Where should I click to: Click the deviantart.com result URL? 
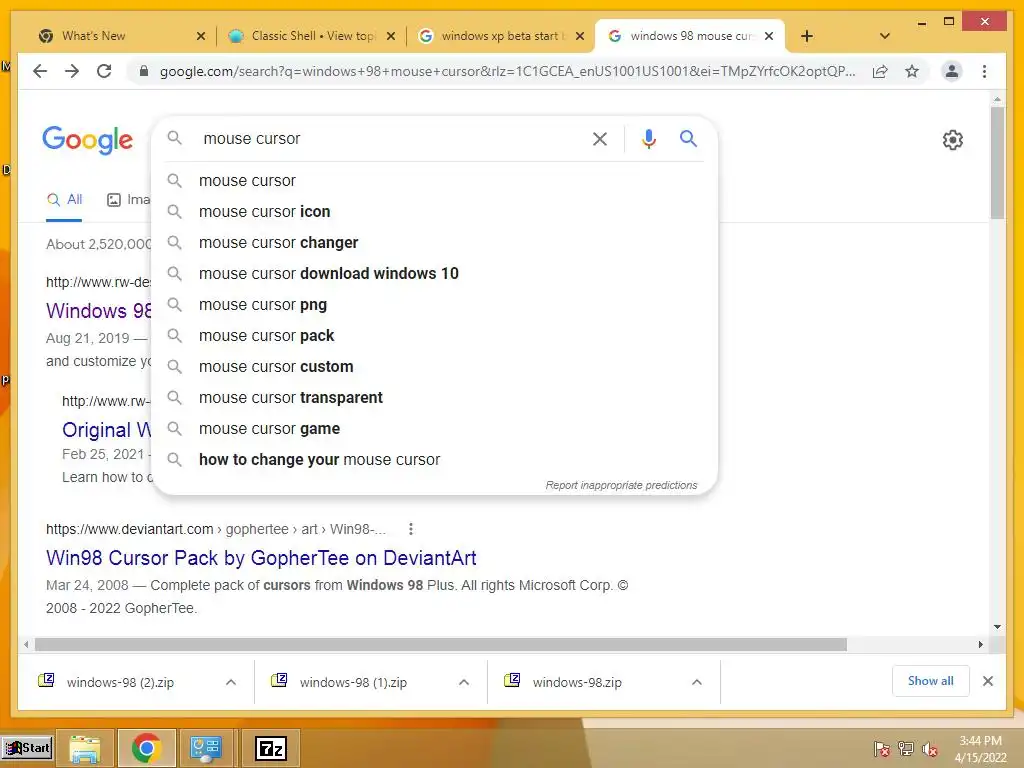coord(216,529)
